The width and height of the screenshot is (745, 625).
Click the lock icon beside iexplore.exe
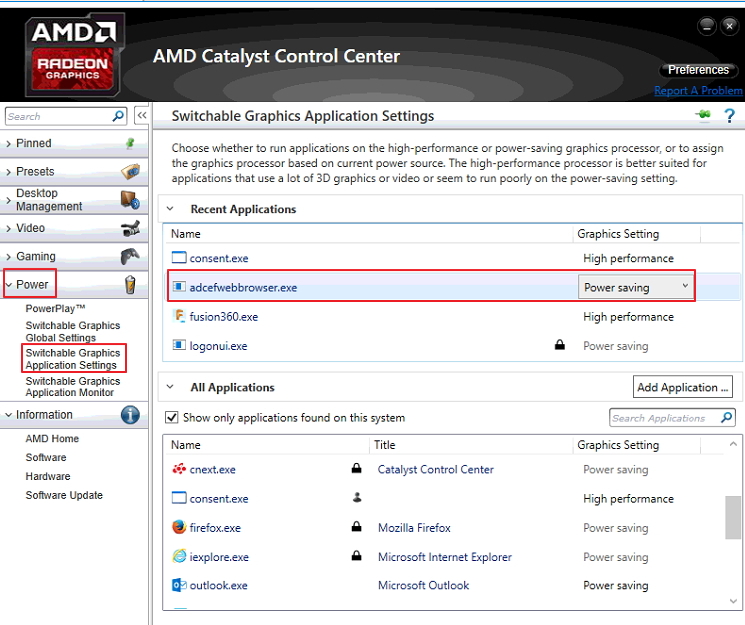pos(356,555)
